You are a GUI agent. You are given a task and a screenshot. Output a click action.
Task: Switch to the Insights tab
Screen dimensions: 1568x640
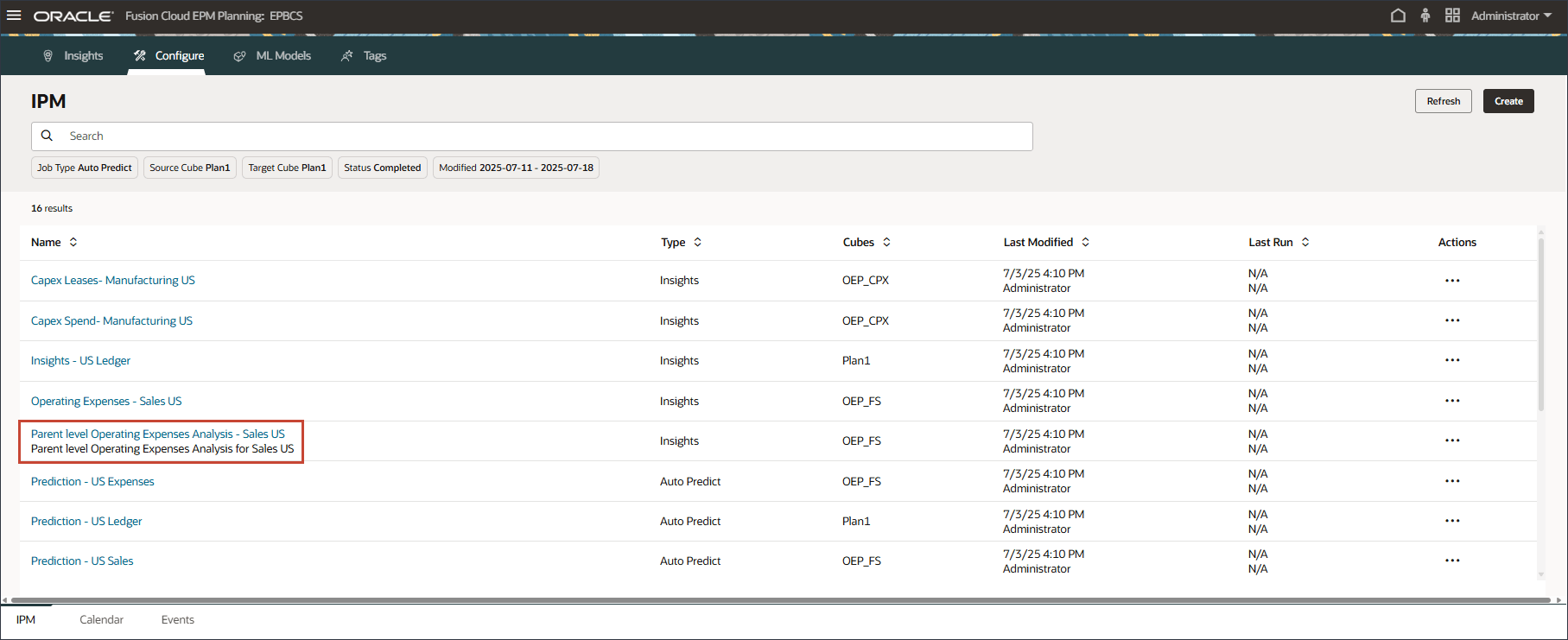point(73,55)
